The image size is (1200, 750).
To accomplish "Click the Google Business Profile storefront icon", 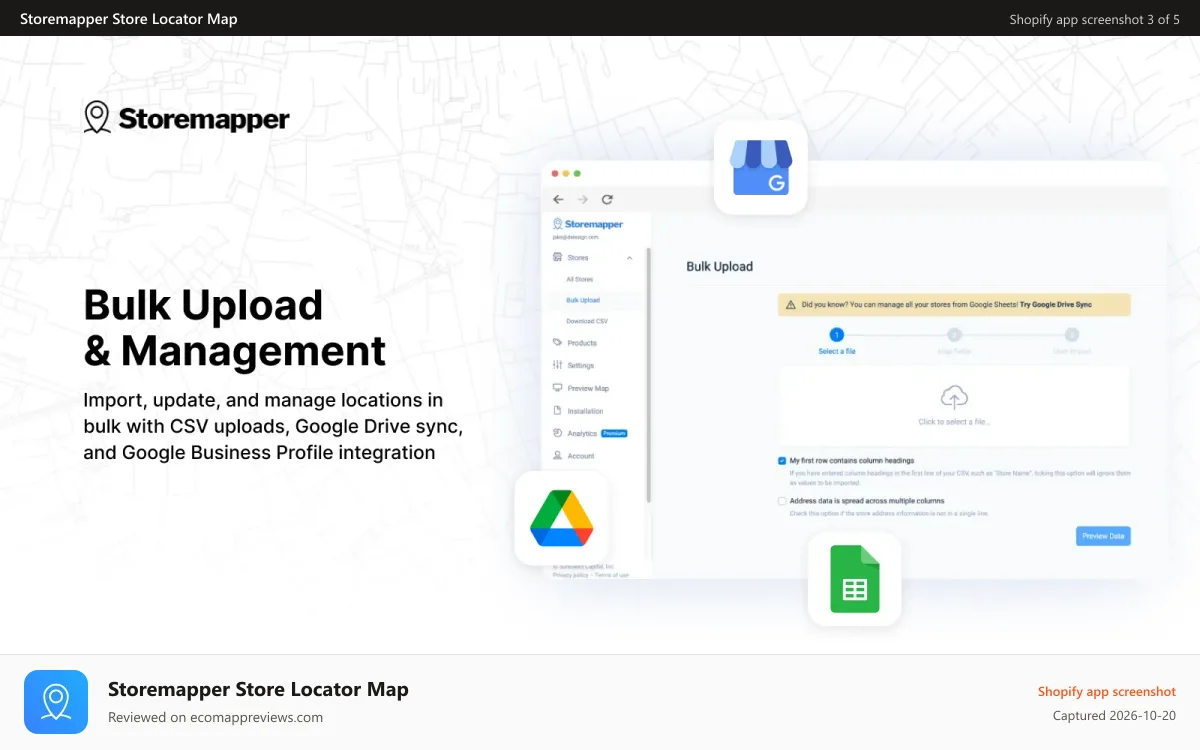I will click(761, 167).
